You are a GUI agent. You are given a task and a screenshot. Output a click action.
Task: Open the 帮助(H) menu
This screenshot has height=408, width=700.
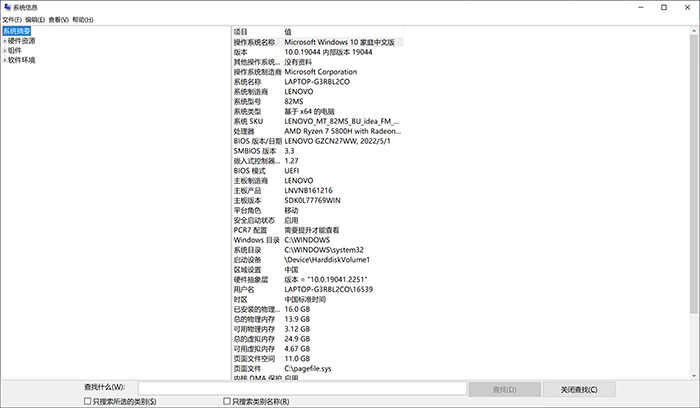pos(83,19)
